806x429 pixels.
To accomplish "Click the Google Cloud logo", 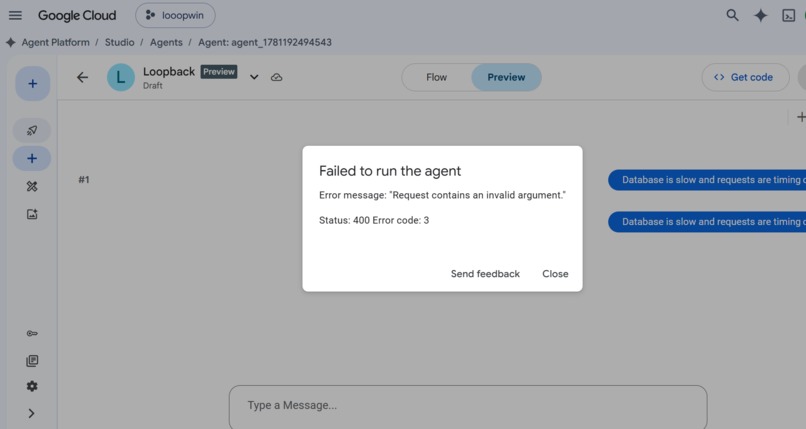I will [77, 15].
